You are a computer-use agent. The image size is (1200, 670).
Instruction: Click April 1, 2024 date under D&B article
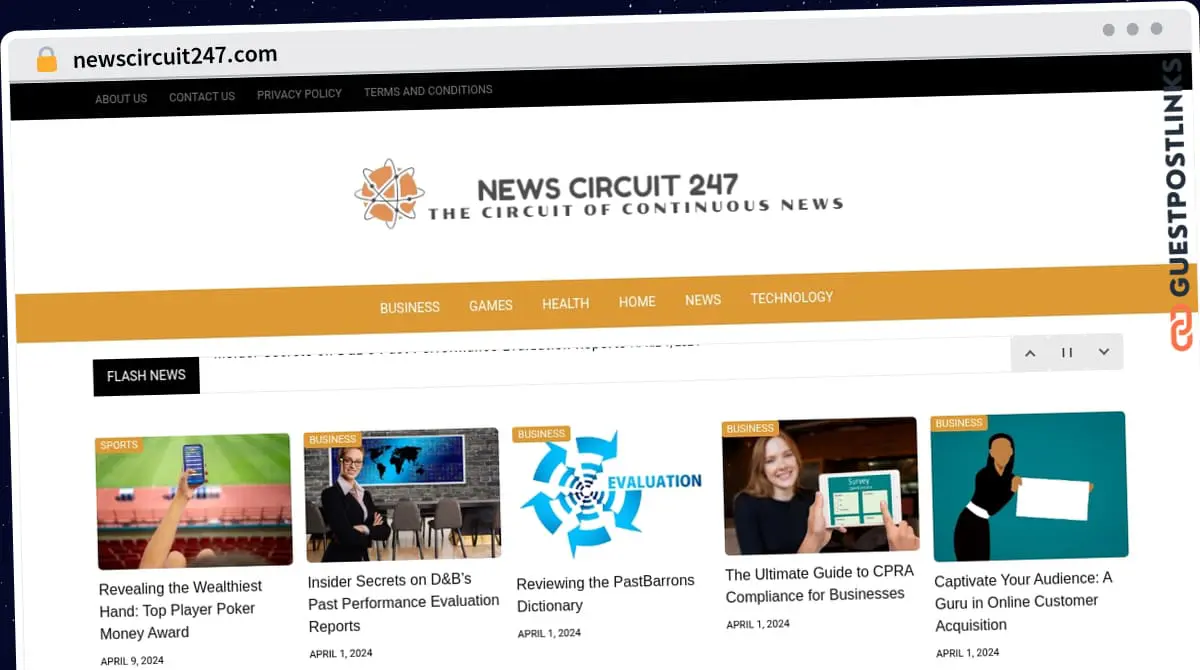tap(341, 654)
